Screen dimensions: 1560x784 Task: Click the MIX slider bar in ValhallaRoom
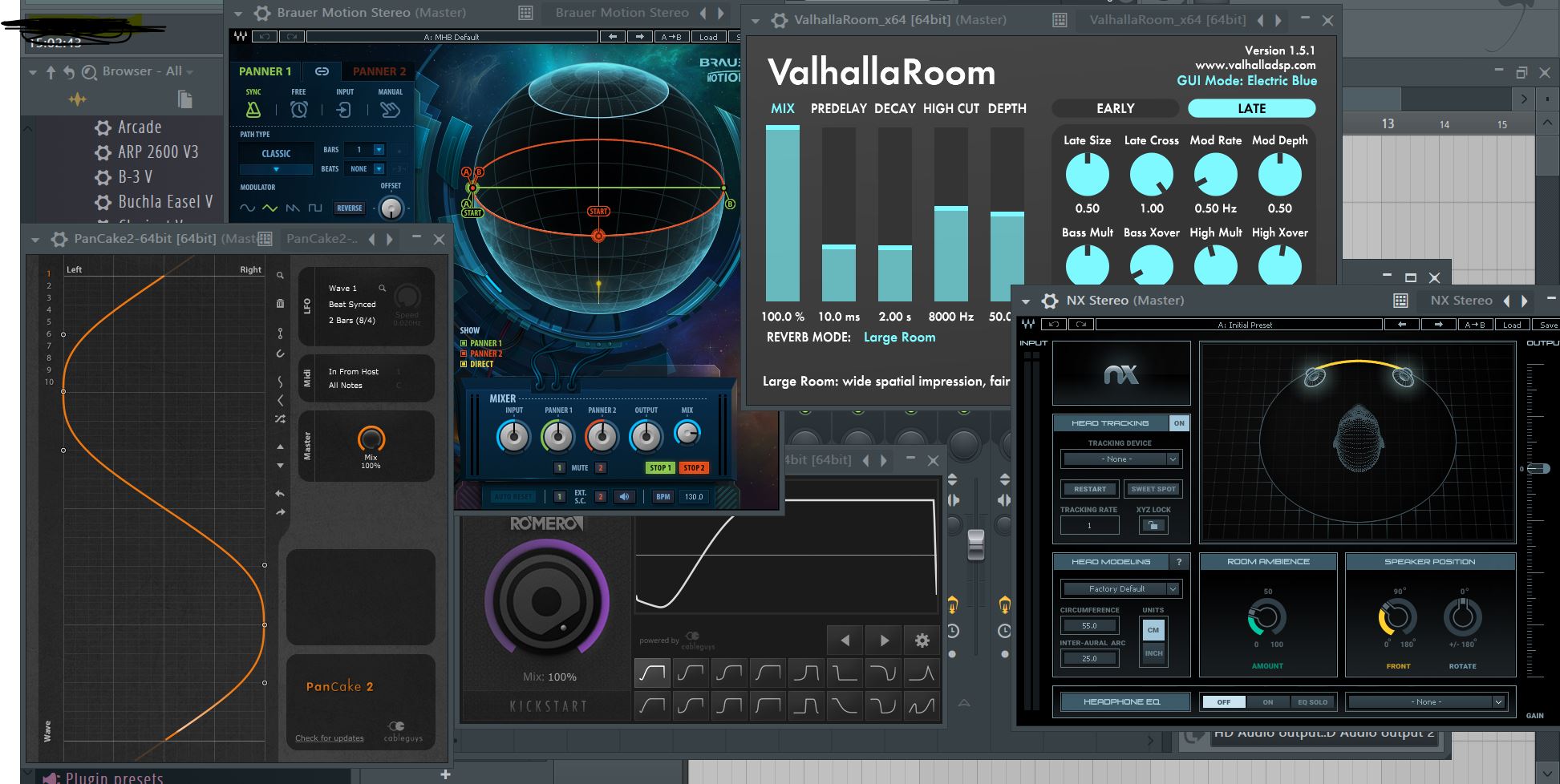click(782, 213)
